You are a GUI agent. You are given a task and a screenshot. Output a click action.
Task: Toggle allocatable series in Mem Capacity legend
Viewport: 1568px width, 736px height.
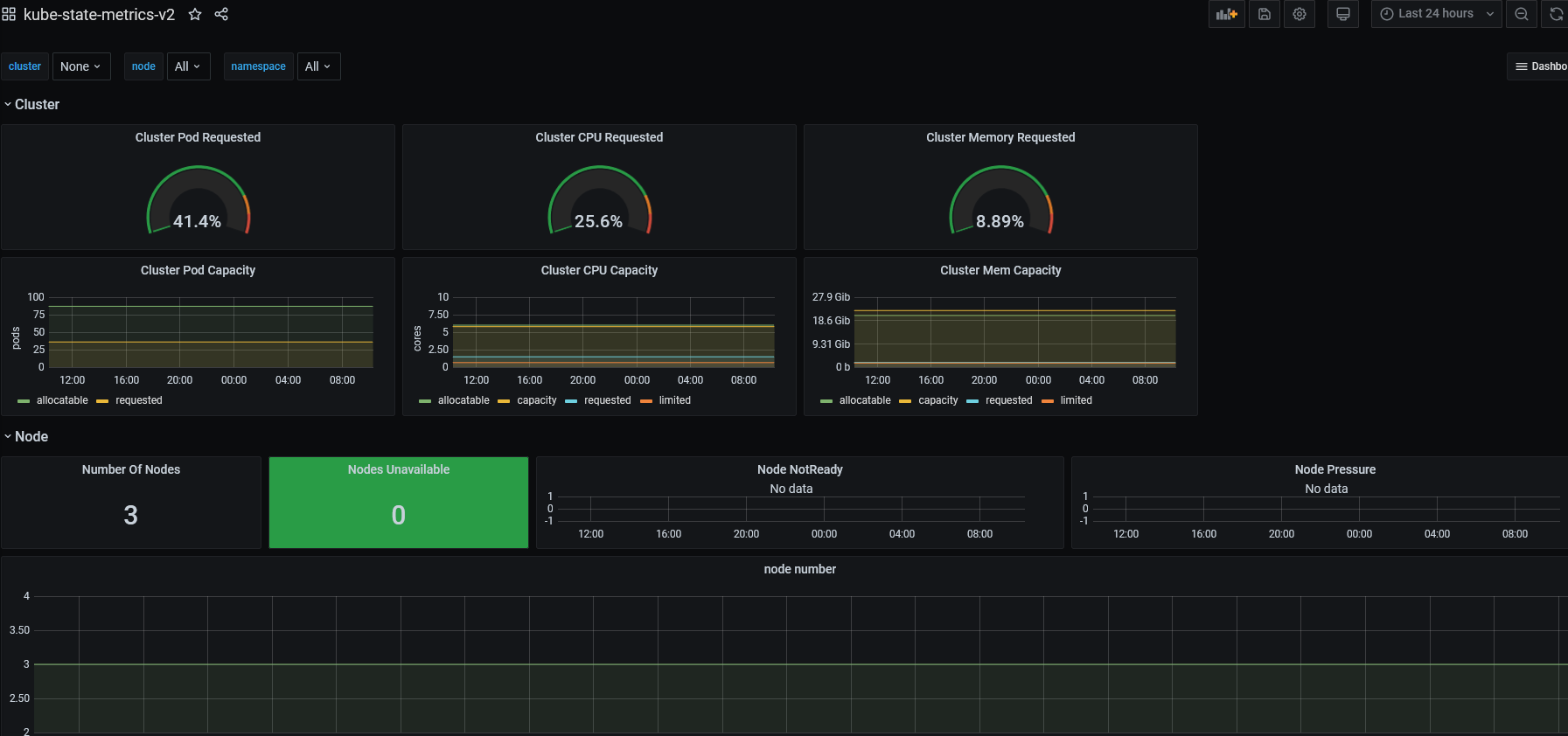tap(865, 400)
